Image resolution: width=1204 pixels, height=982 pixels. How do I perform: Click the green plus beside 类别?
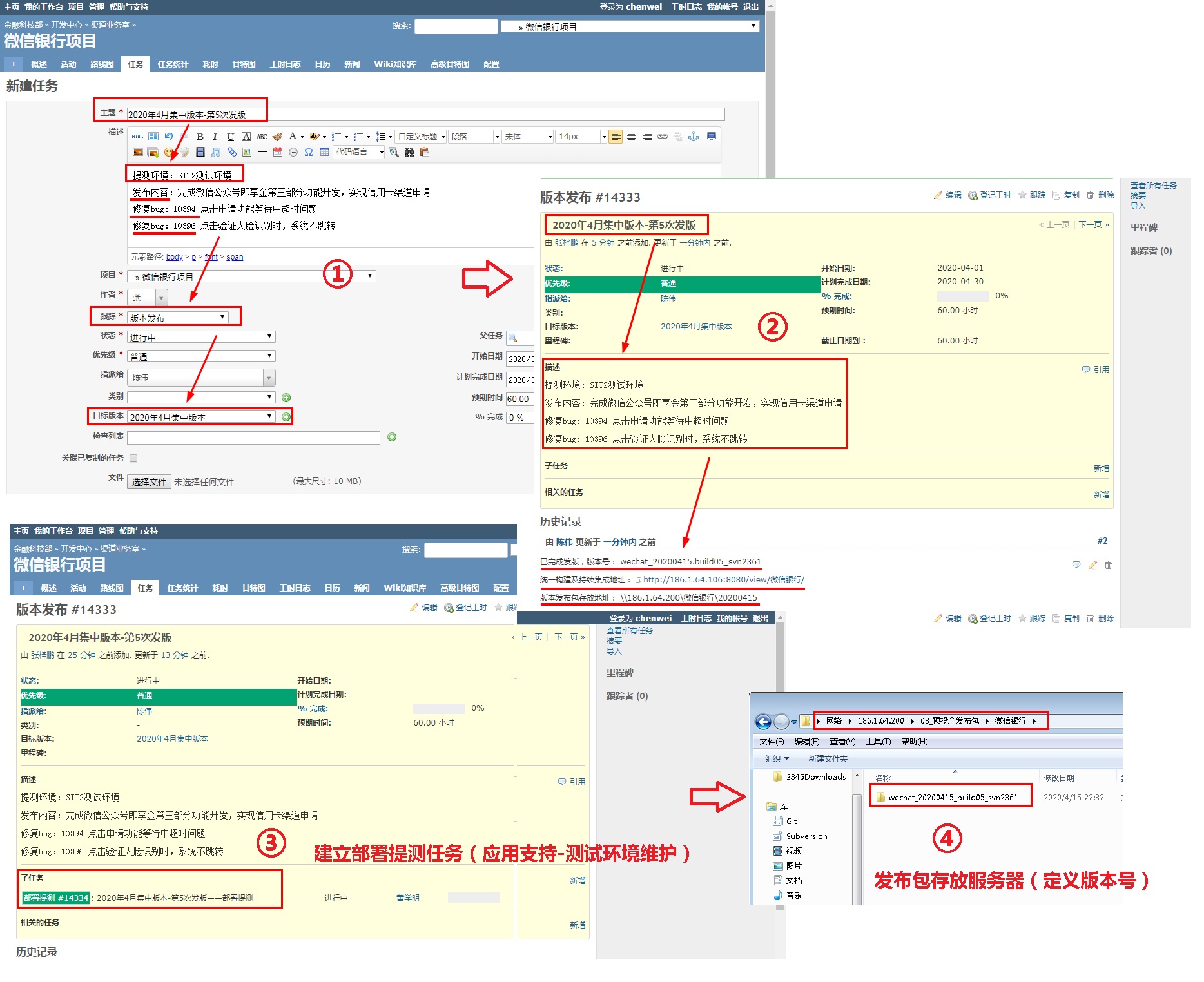tap(286, 398)
